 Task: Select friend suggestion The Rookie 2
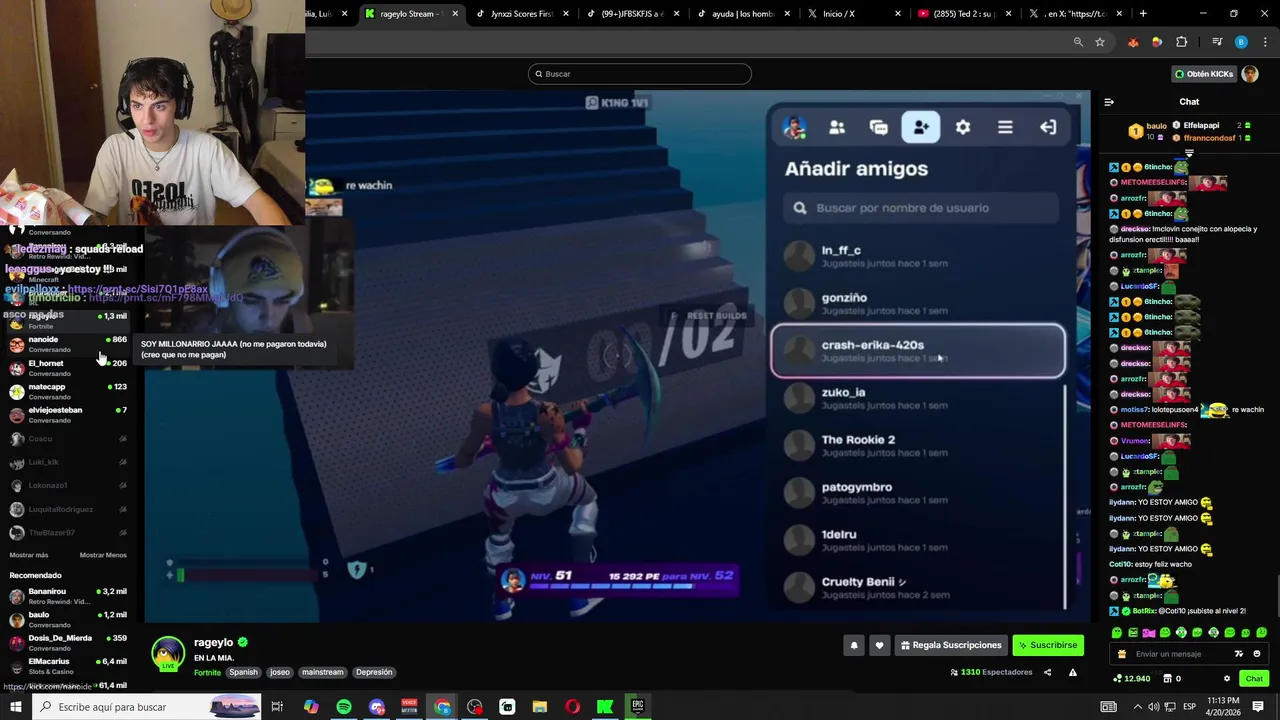[x=918, y=445]
